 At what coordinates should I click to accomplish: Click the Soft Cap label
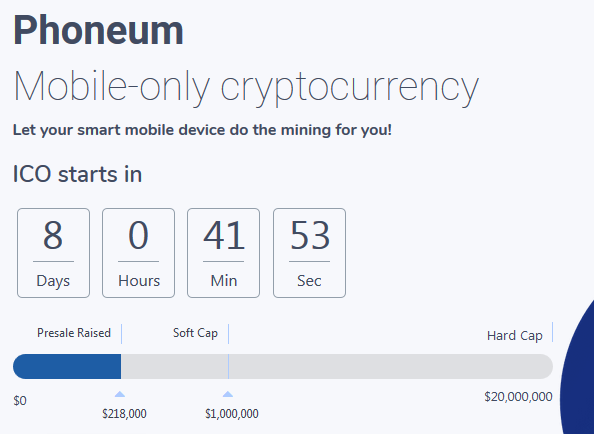[x=195, y=333]
